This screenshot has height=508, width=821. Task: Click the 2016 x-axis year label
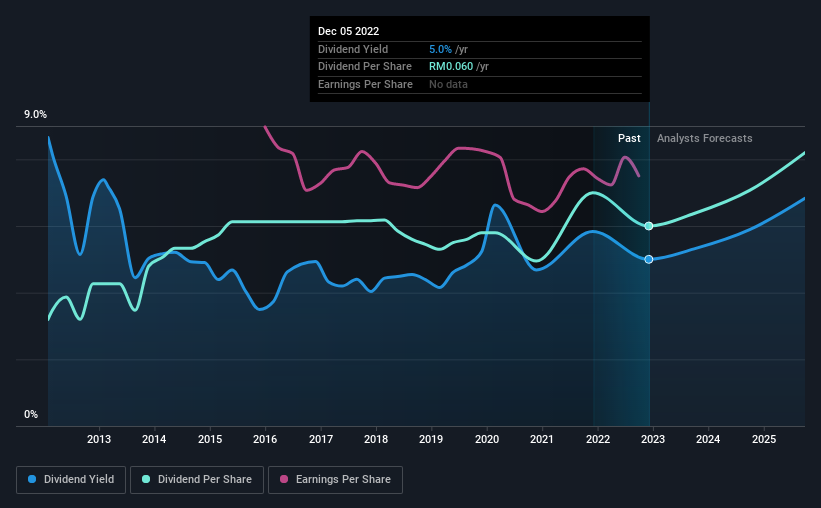265,439
